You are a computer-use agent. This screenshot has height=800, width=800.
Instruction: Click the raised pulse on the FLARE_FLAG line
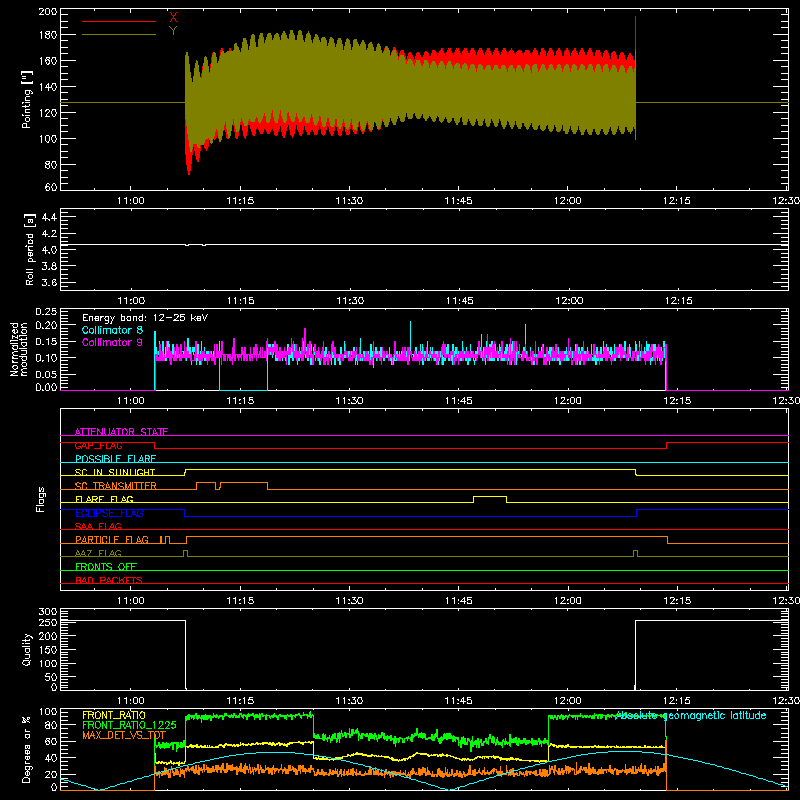pyautogui.click(x=490, y=497)
